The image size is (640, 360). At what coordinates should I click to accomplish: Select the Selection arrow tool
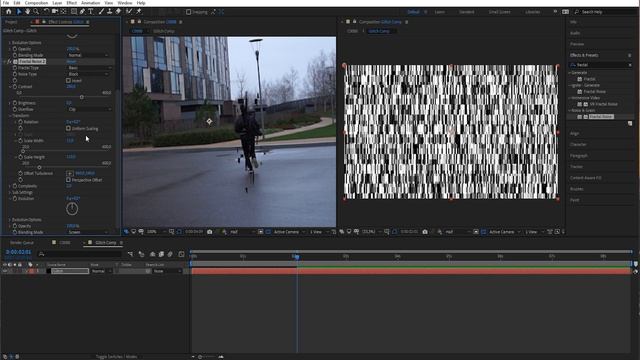coord(19,11)
